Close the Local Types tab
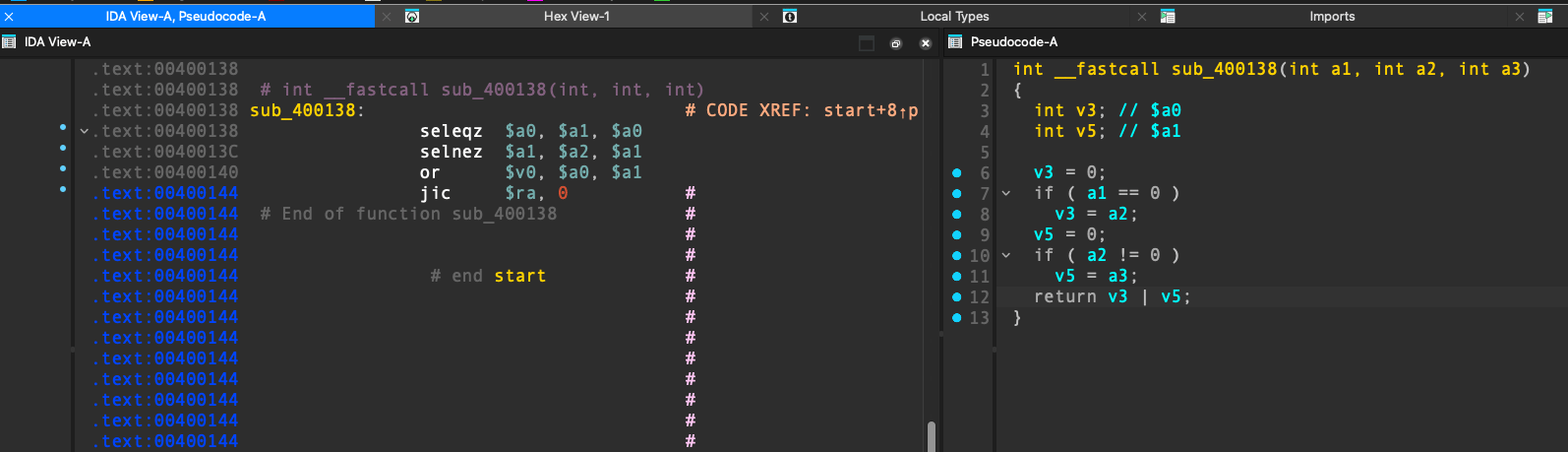Viewport: 1568px width, 452px height. [x=764, y=17]
